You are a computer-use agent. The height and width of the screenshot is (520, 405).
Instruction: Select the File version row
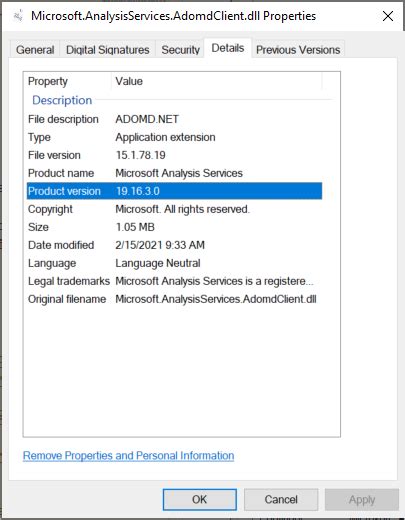click(174, 155)
